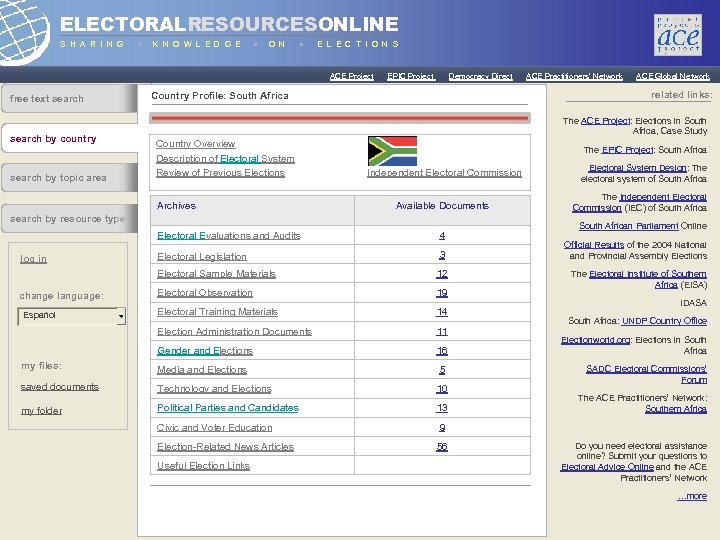This screenshot has width=720, height=540.
Task: Click document count 3 for Electoral Legislation
Action: point(442,255)
